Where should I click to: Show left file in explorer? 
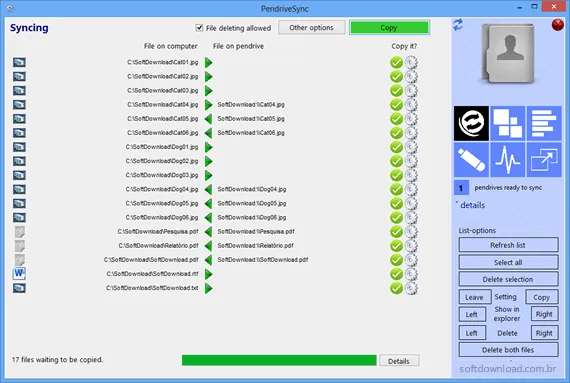(472, 314)
